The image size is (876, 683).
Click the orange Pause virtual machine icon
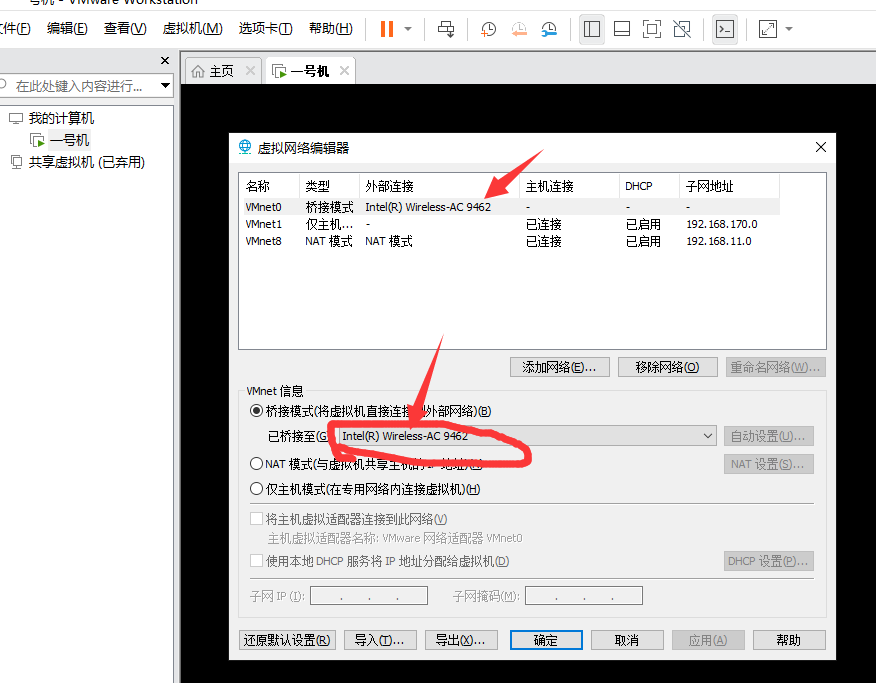(x=387, y=28)
